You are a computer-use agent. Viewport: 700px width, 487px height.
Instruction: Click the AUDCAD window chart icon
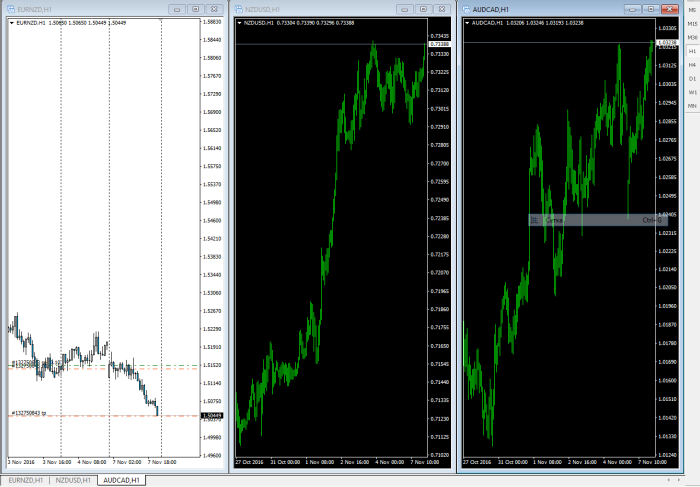467,9
